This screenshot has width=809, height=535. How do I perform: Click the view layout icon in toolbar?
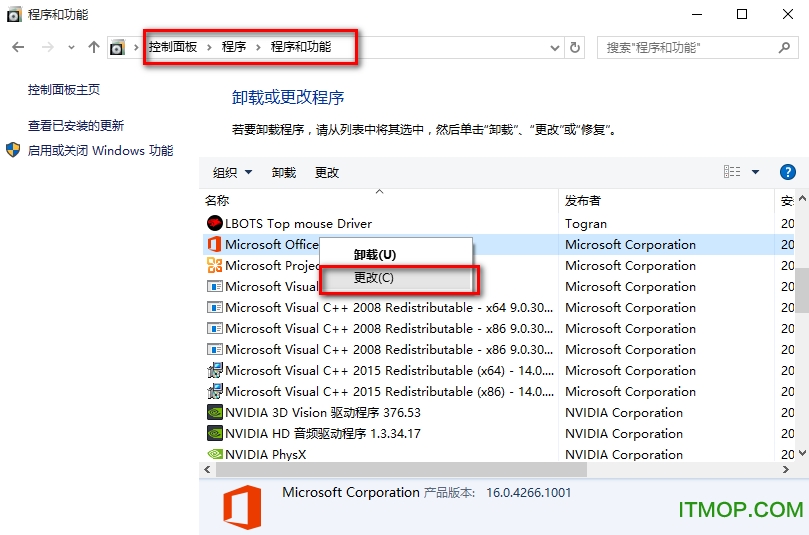click(732, 172)
